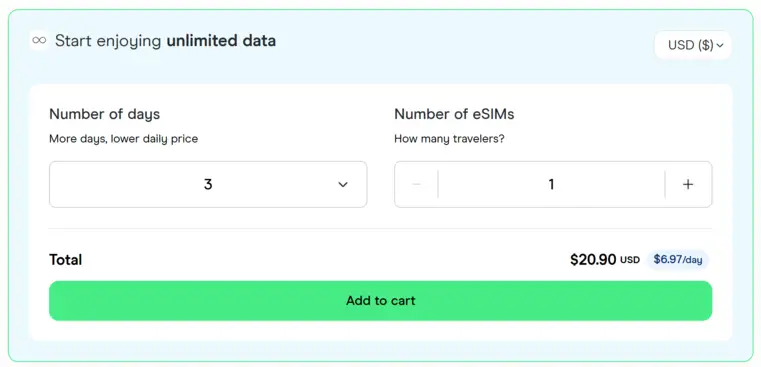Viewport: 761px width, 367px height.
Task: Click the 'Number of eSIMs' label
Action: 454,114
